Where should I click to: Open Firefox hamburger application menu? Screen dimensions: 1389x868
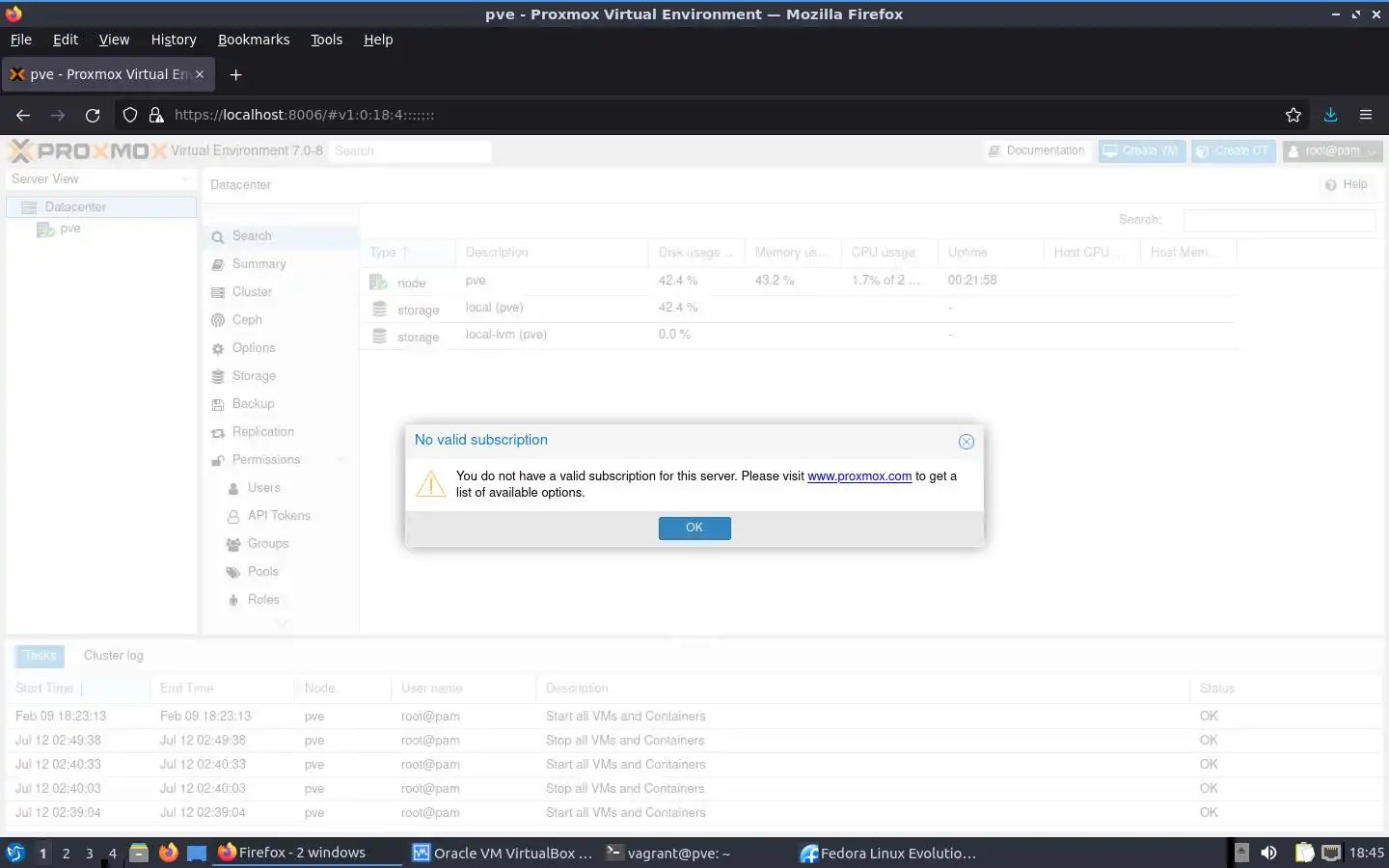pos(1366,115)
